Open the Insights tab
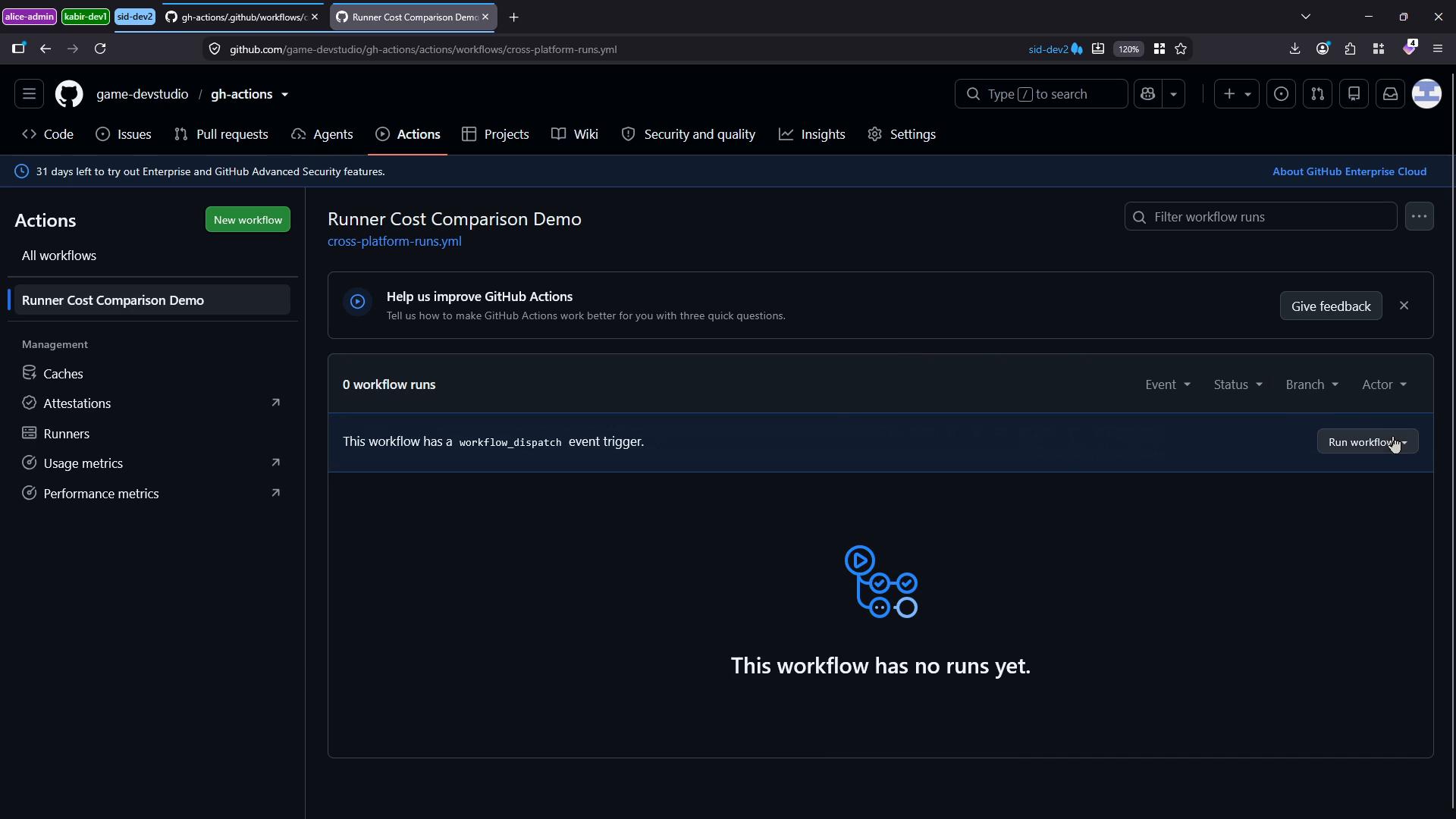Screen dimensions: 1456x819 point(812,134)
